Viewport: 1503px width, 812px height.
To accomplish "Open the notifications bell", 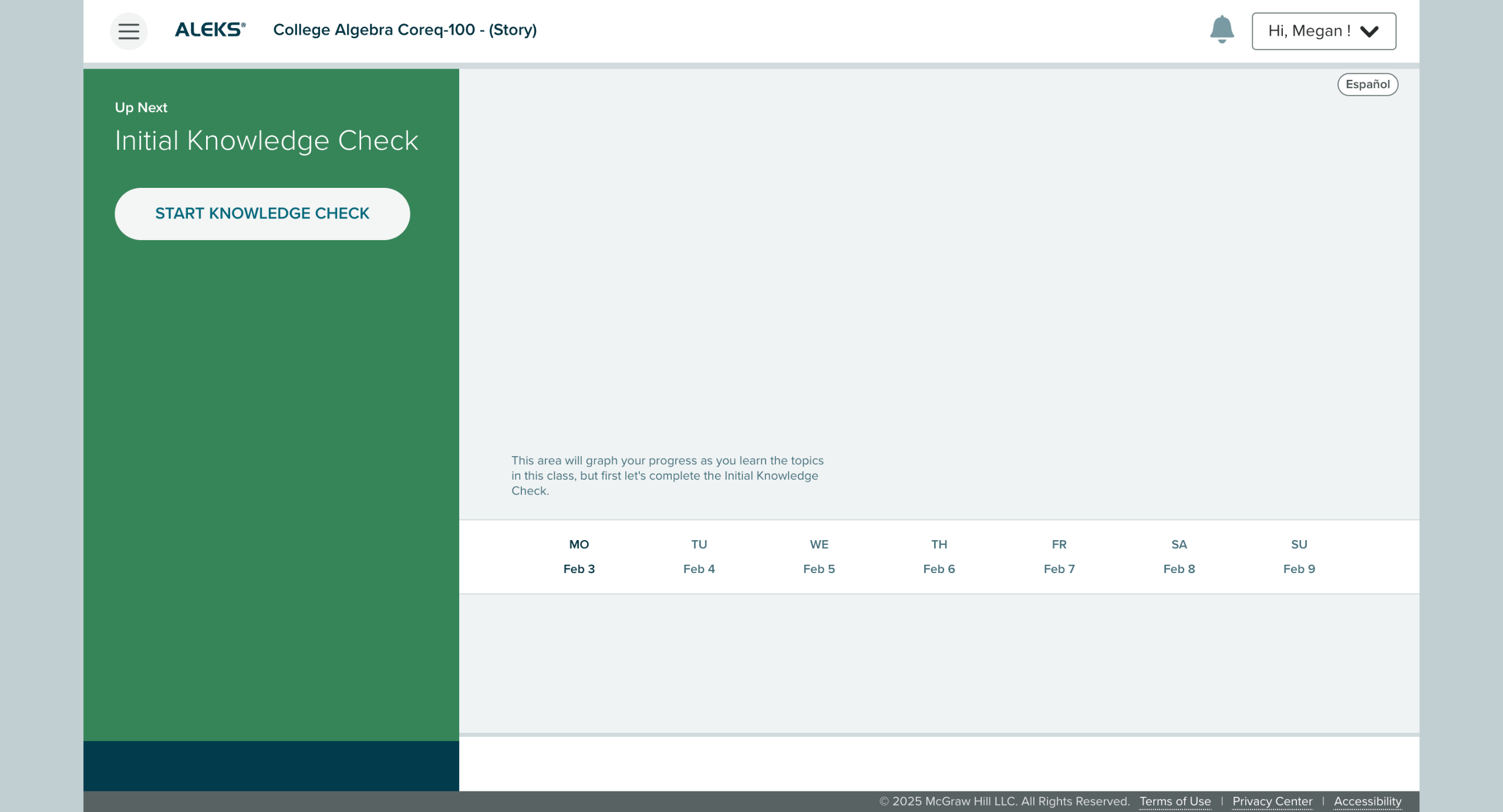I will tap(1222, 29).
